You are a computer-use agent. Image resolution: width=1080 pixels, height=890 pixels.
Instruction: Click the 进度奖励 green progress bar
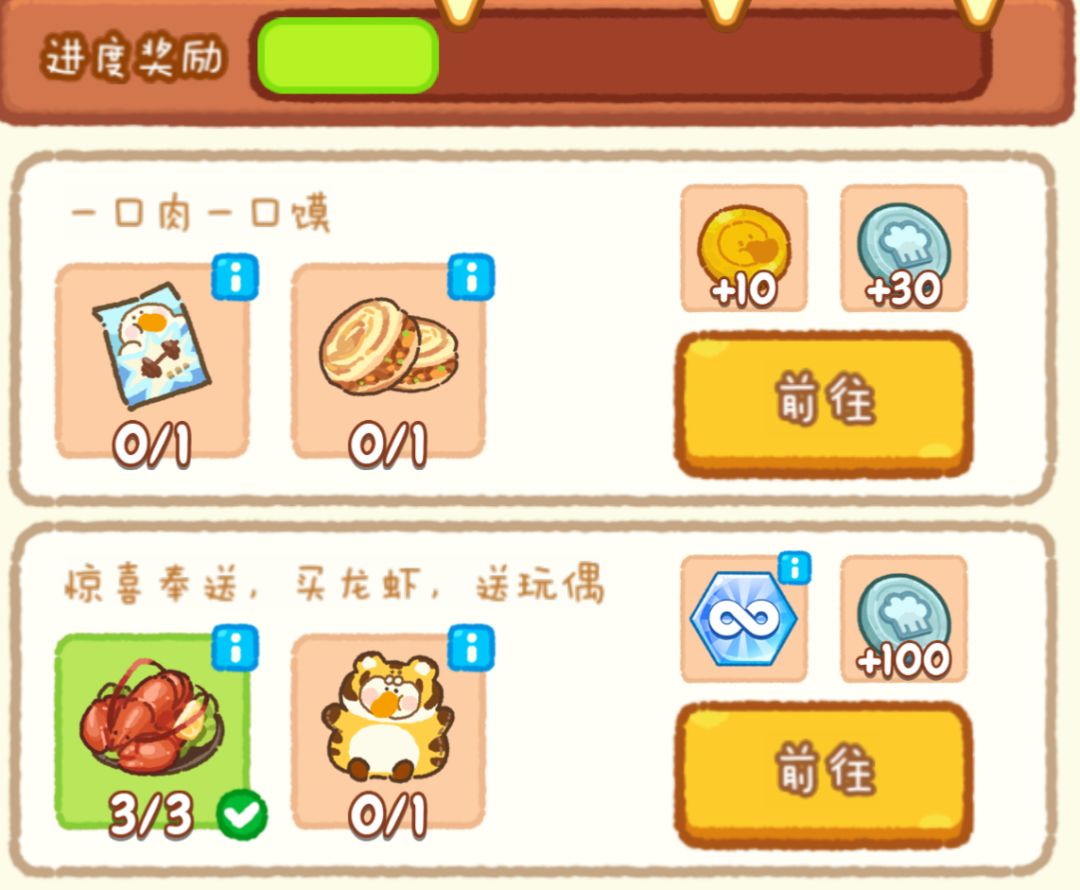[x=348, y=56]
